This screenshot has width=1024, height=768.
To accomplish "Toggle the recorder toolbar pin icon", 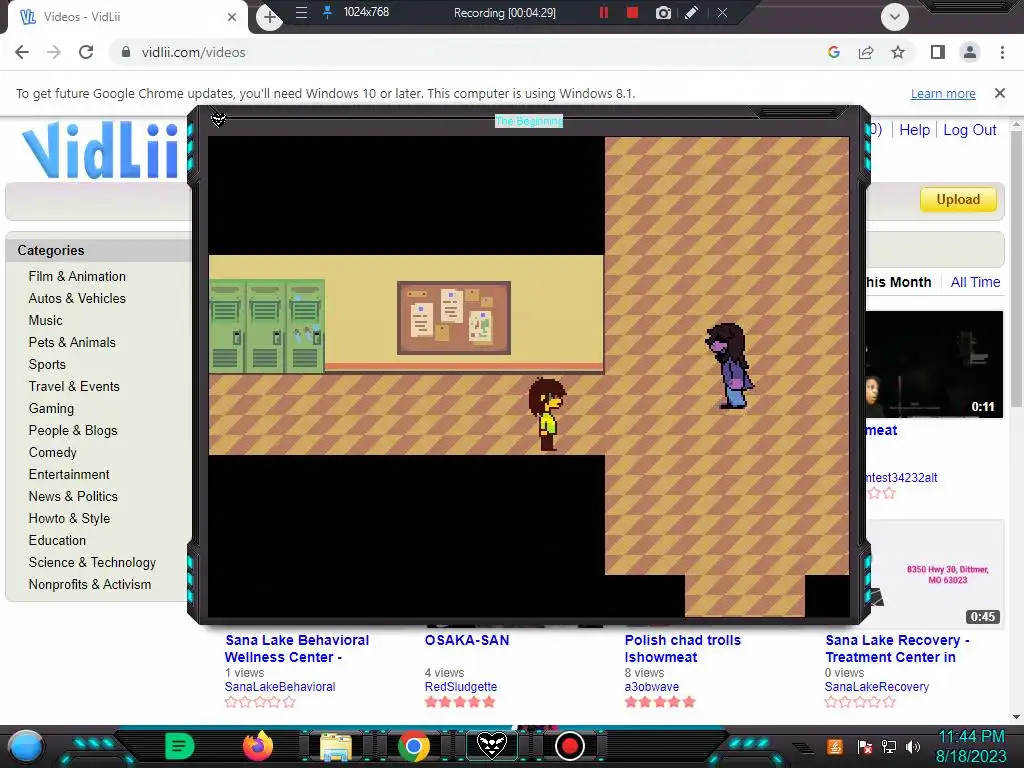I will pos(328,12).
